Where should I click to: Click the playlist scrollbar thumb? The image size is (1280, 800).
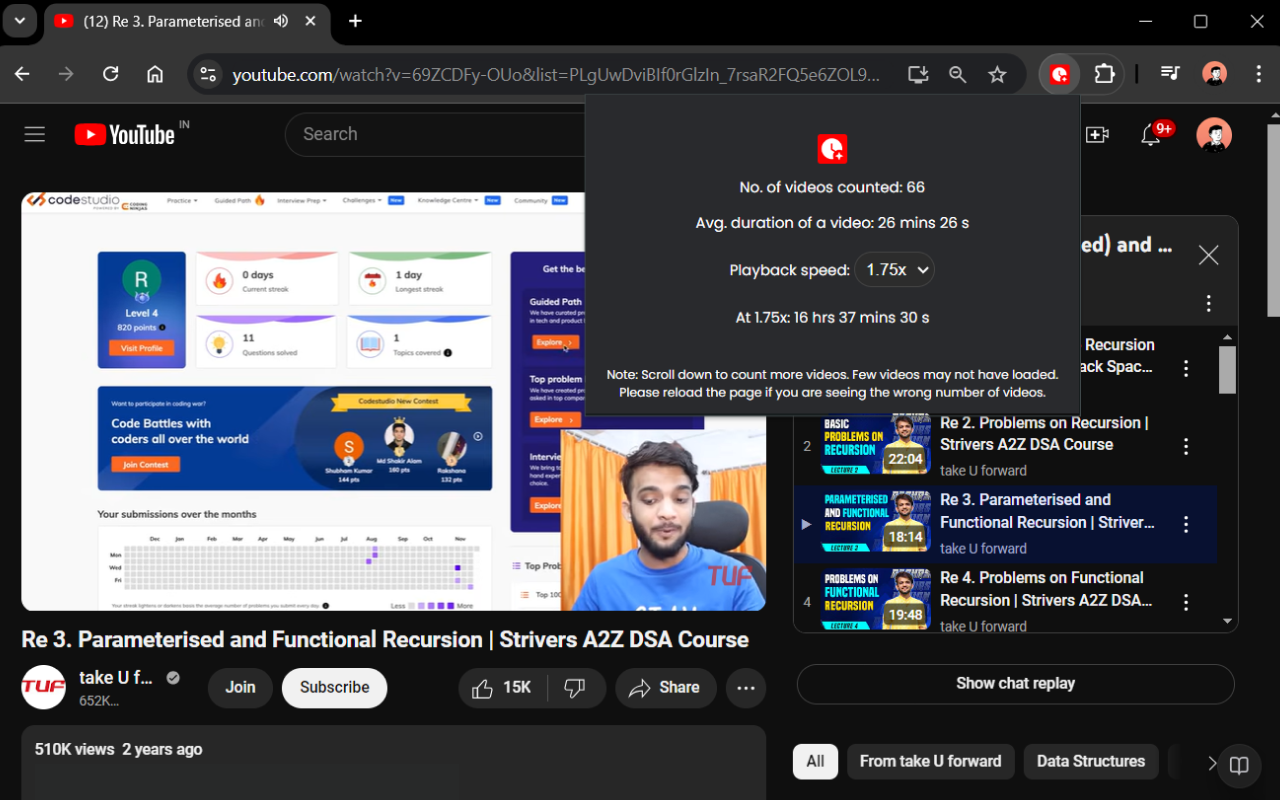[x=1227, y=370]
